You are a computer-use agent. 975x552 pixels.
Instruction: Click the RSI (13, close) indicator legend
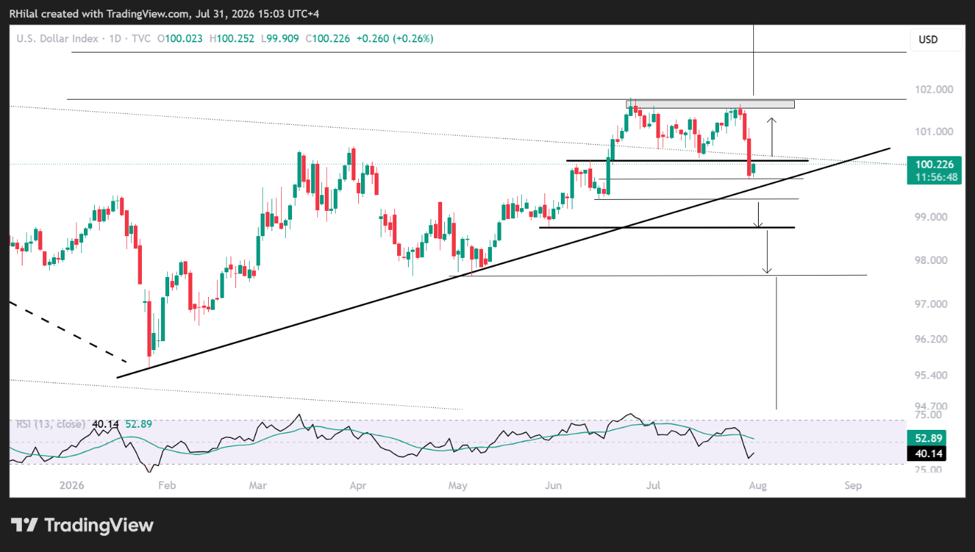tap(50, 424)
